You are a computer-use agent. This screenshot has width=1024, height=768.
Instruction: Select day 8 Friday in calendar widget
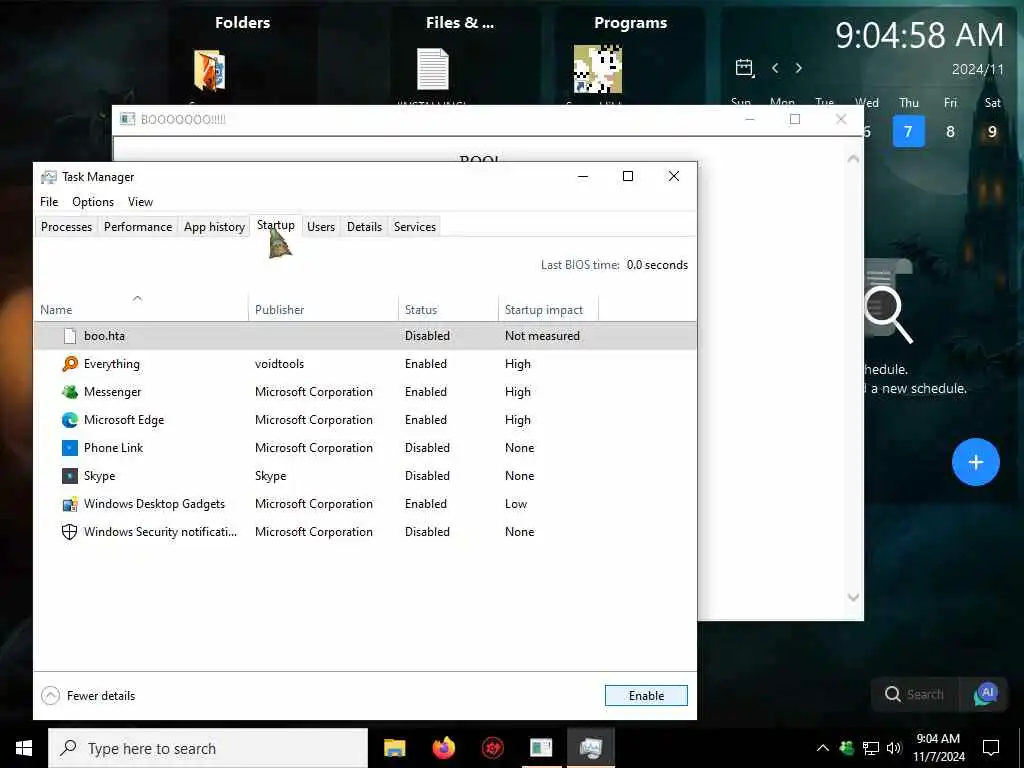click(x=950, y=131)
